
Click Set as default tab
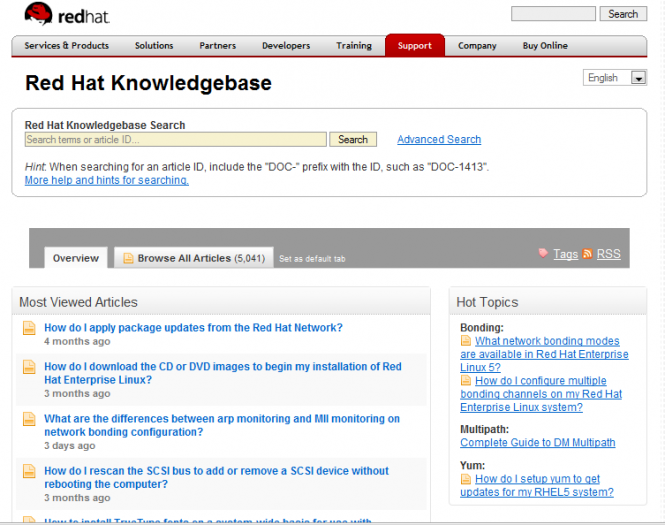[x=312, y=259]
